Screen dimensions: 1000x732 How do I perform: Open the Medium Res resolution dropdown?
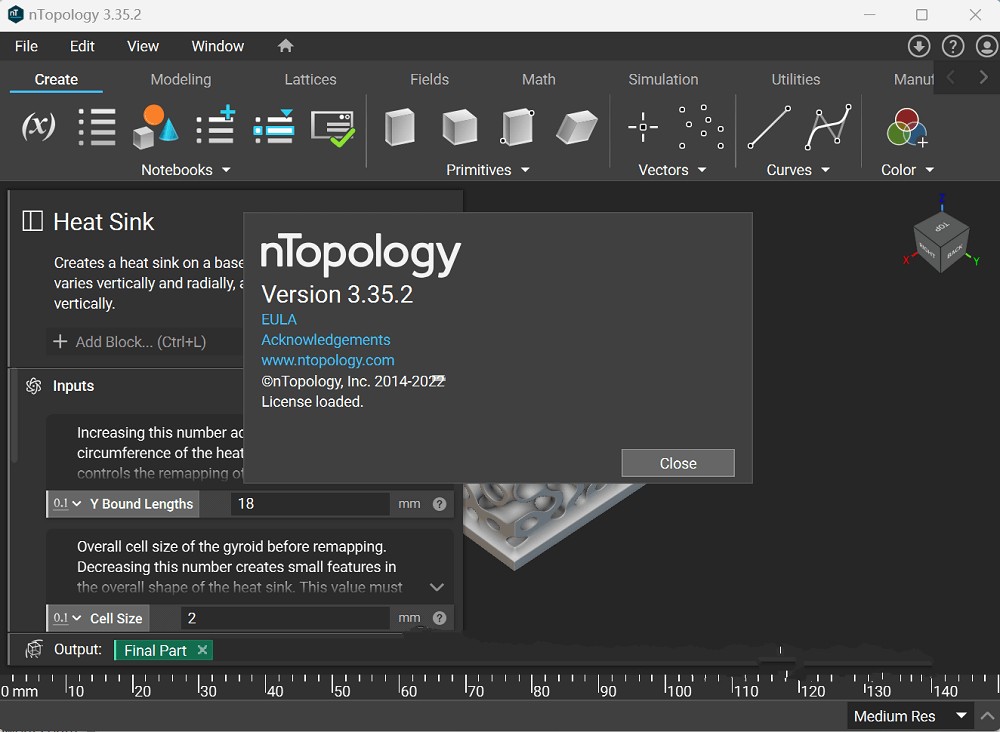point(911,716)
